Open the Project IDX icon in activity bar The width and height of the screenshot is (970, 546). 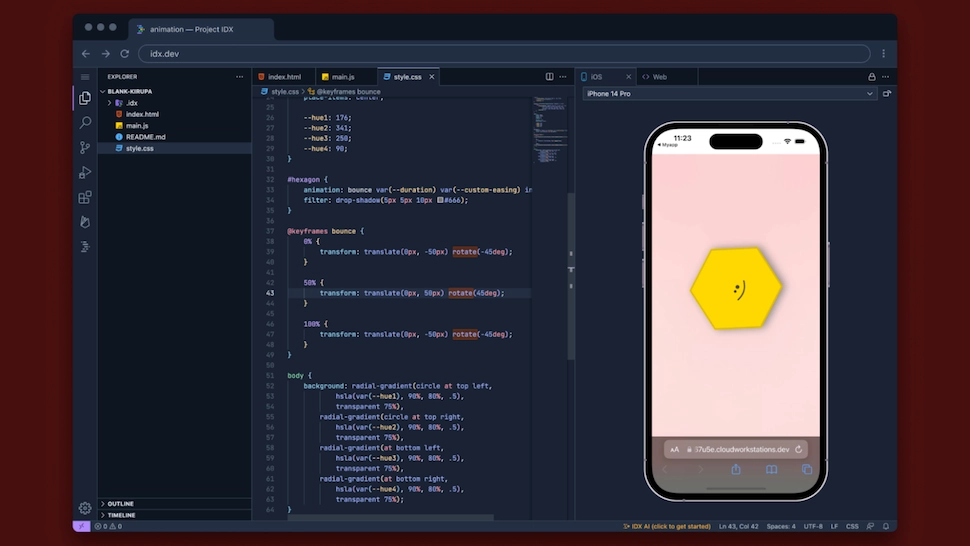point(85,247)
